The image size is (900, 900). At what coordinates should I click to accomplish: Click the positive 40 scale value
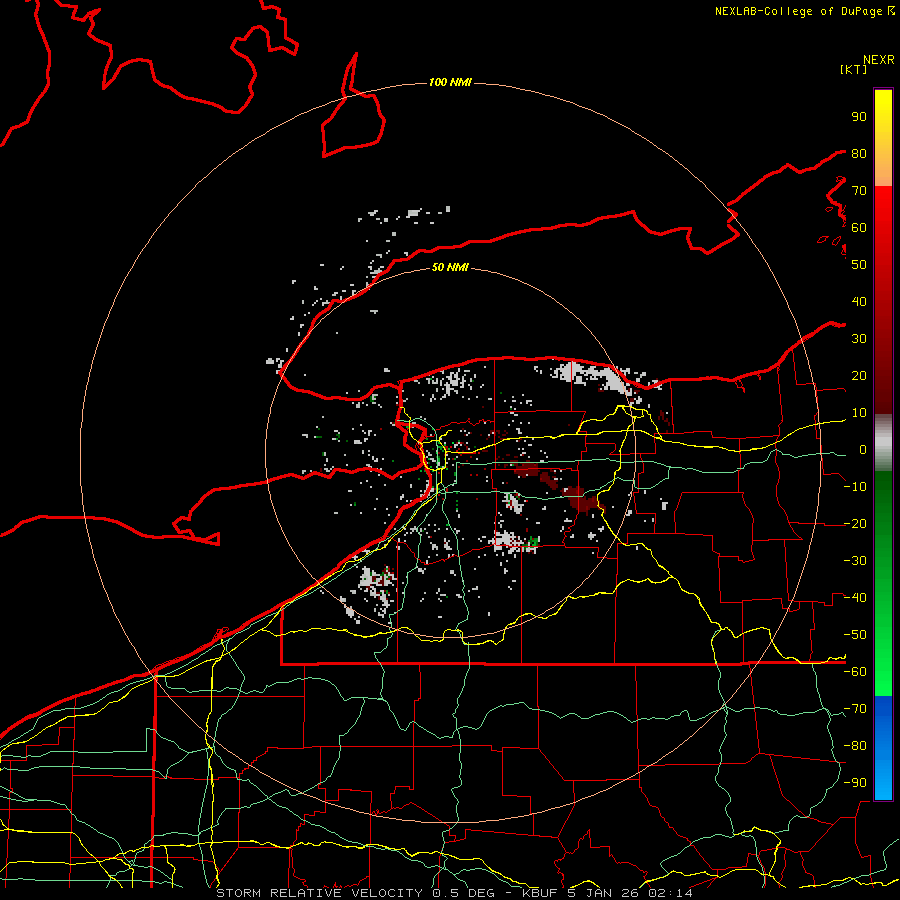click(x=859, y=301)
